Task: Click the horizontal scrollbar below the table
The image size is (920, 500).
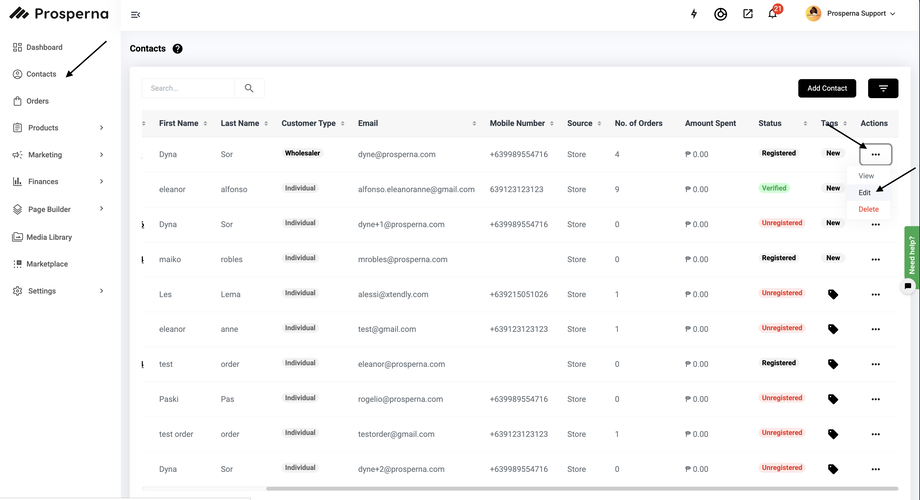Action: (x=520, y=489)
